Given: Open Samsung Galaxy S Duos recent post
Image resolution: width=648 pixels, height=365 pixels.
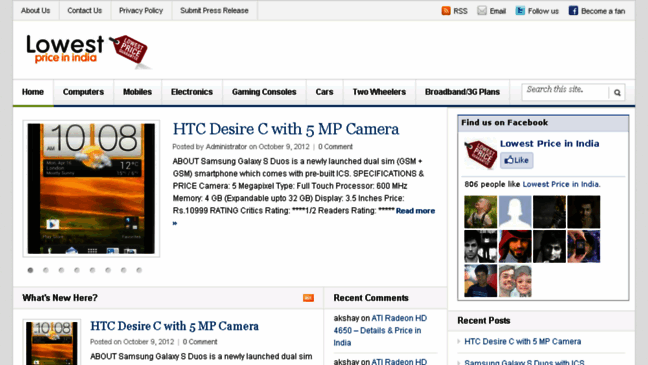Looking at the screenshot, I should pos(524,362).
